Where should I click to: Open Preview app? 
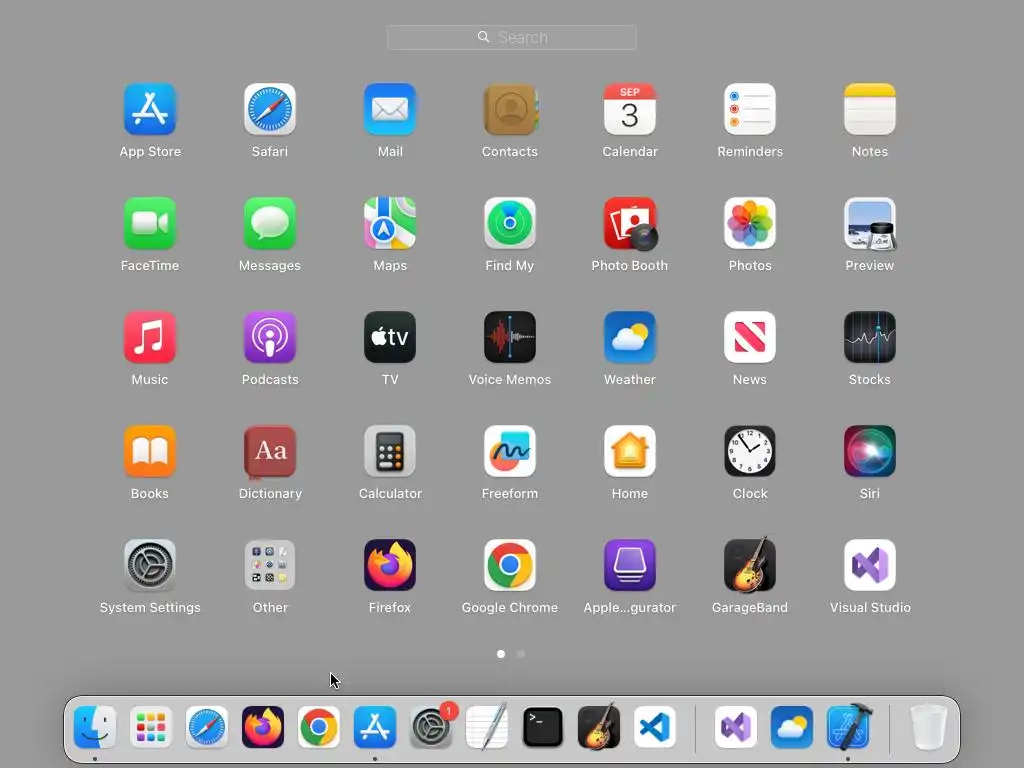(x=870, y=223)
